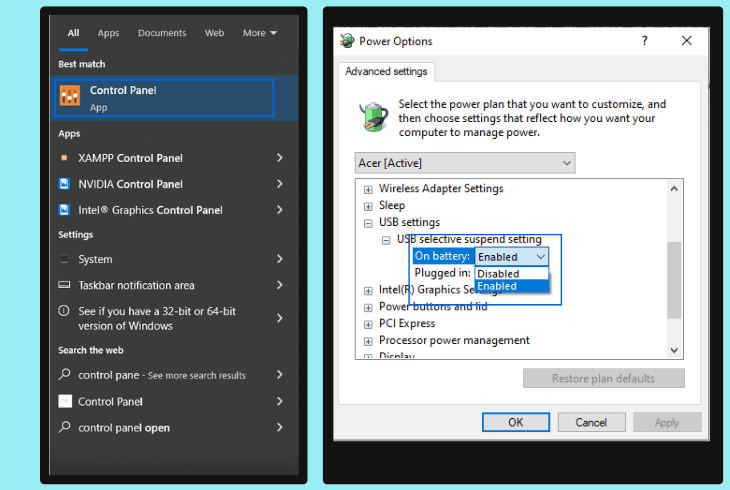Click the NVIDIA Control Panel icon
730x490 pixels.
pos(64,184)
